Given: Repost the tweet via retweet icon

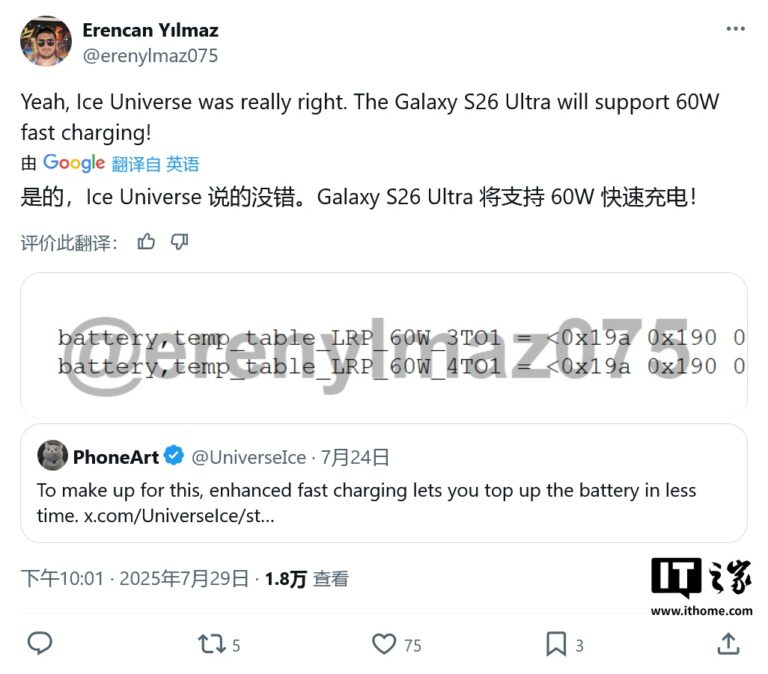Looking at the screenshot, I should pyautogui.click(x=212, y=644).
